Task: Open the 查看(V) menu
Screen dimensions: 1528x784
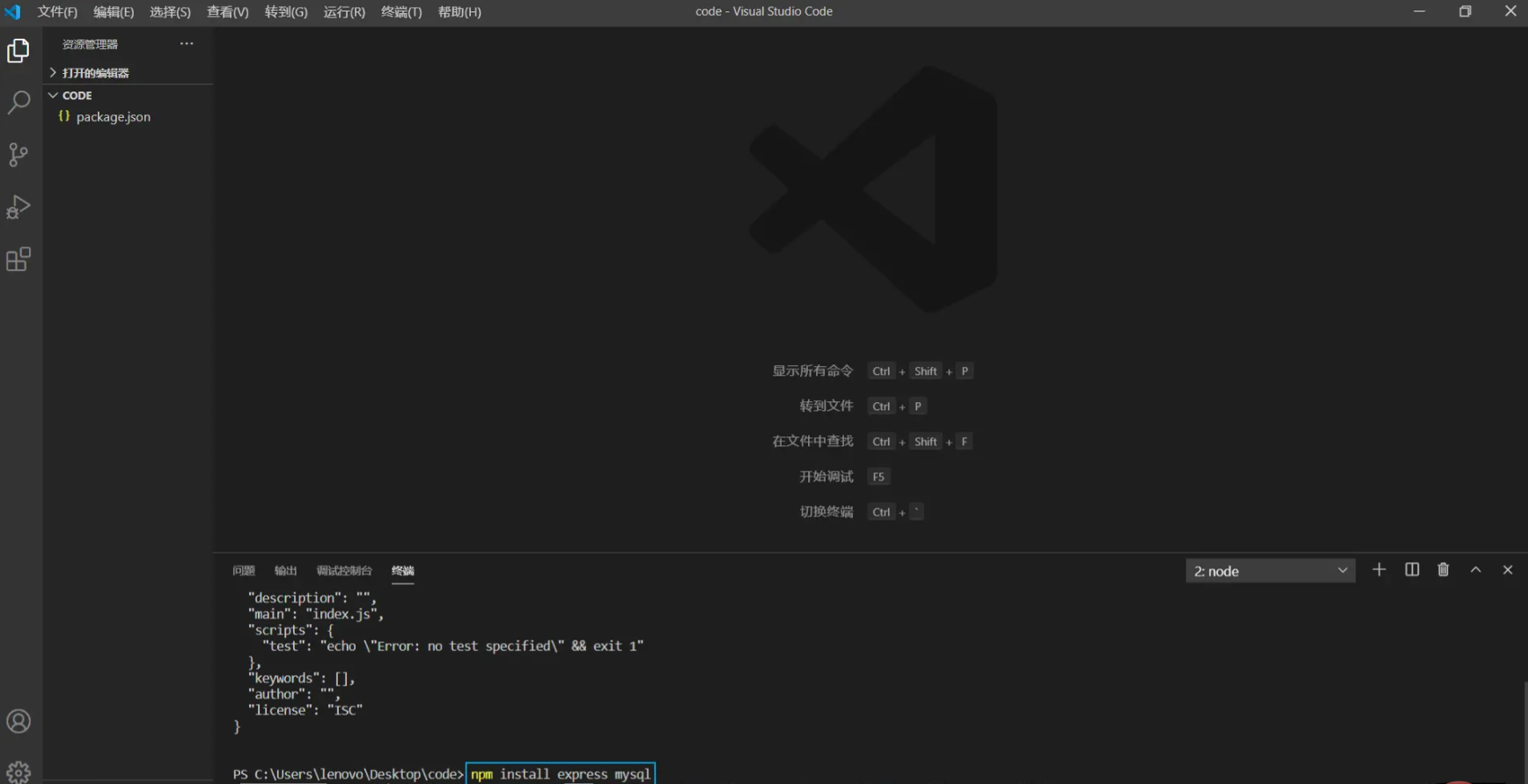Action: (227, 11)
